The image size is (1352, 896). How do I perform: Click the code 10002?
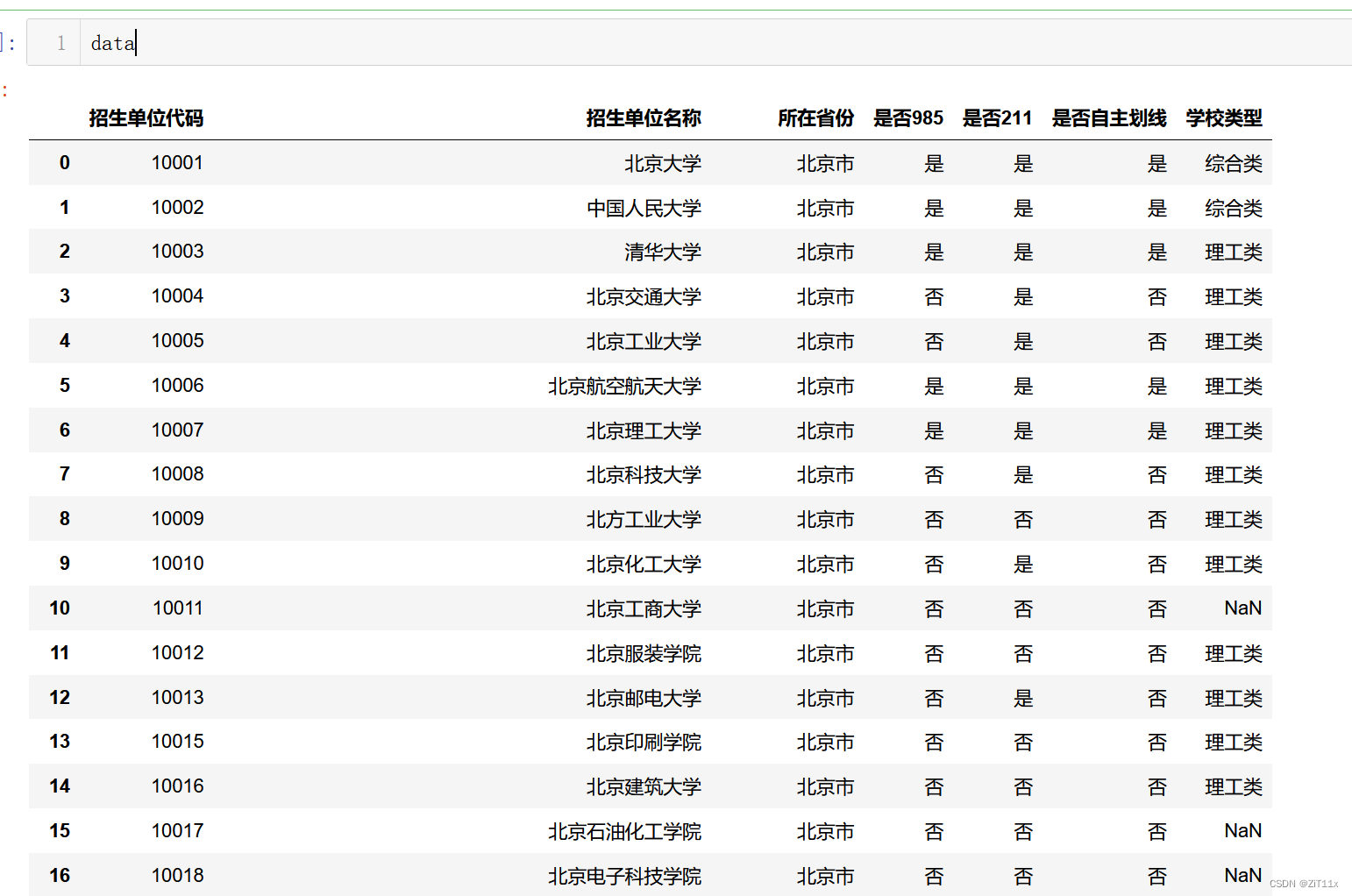coord(177,208)
